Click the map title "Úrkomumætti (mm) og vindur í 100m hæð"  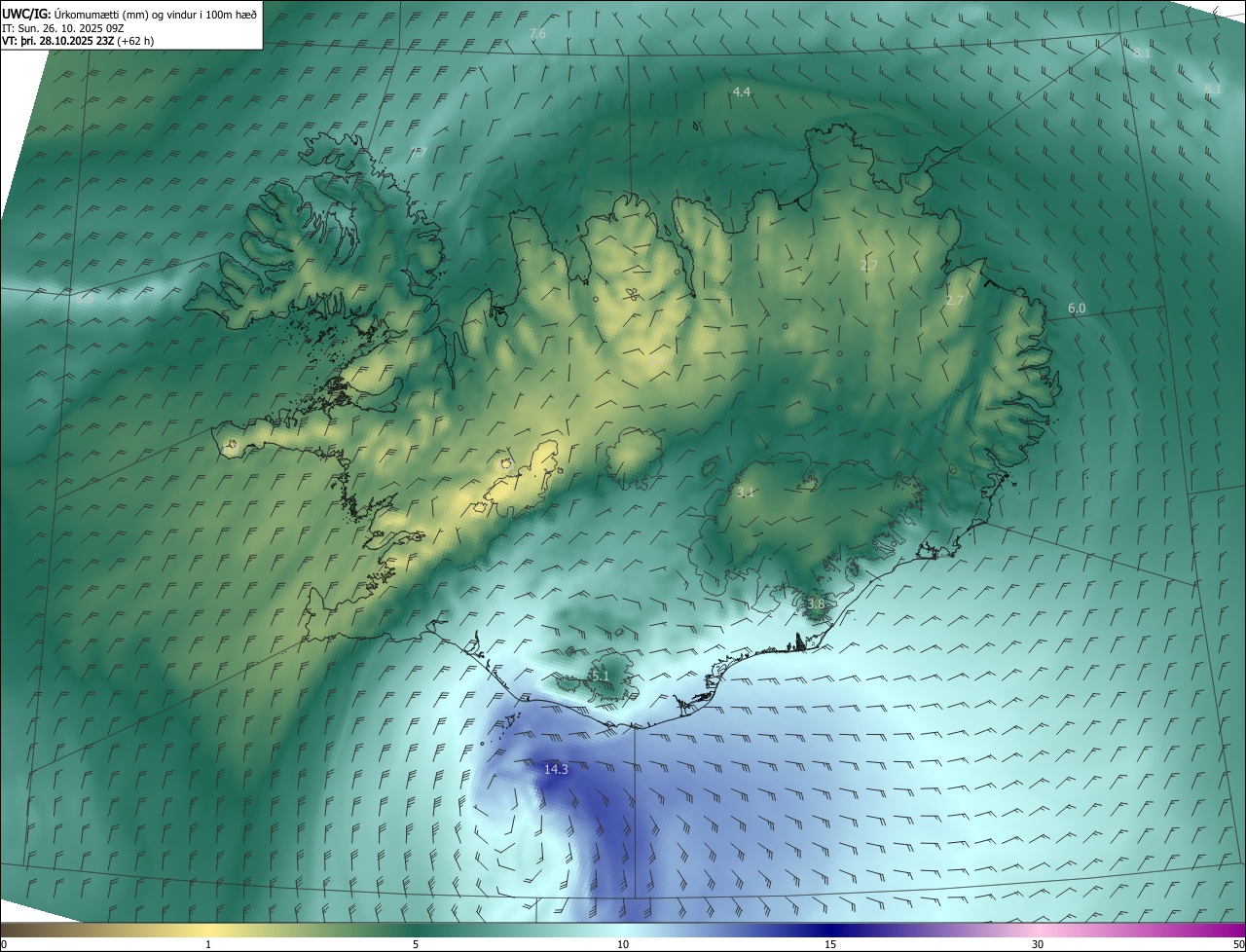(155, 14)
